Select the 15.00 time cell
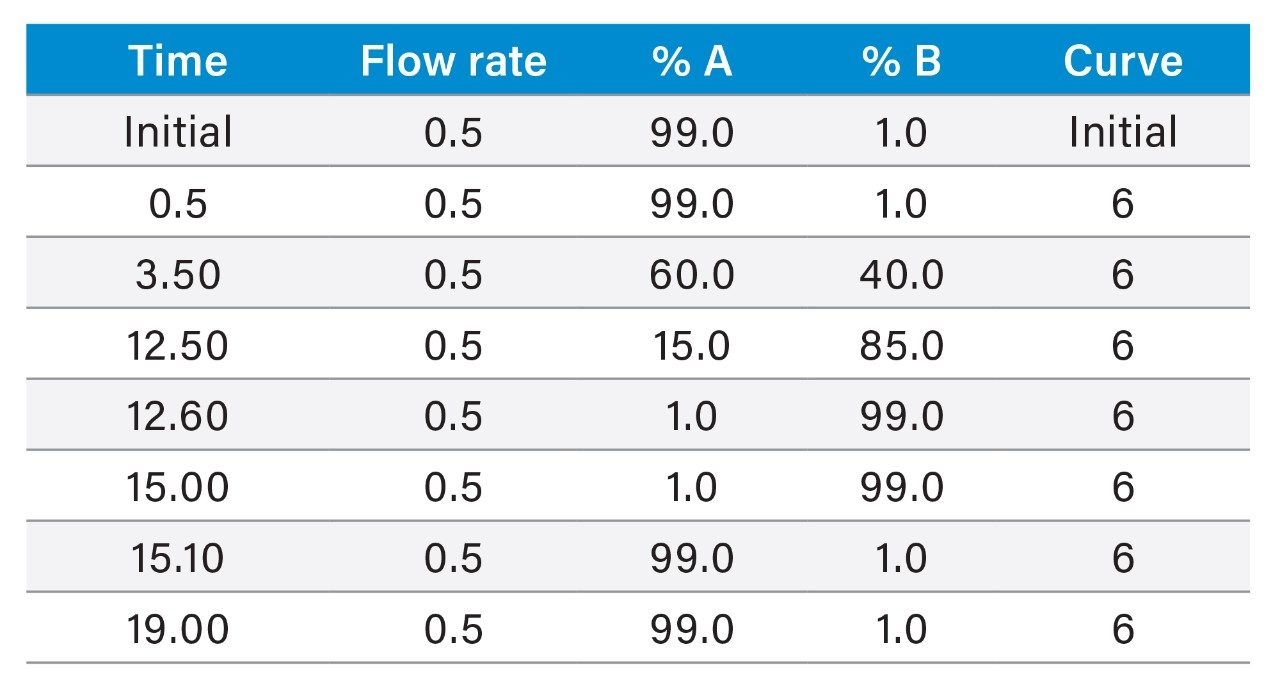This screenshot has width=1280, height=679. 178,487
